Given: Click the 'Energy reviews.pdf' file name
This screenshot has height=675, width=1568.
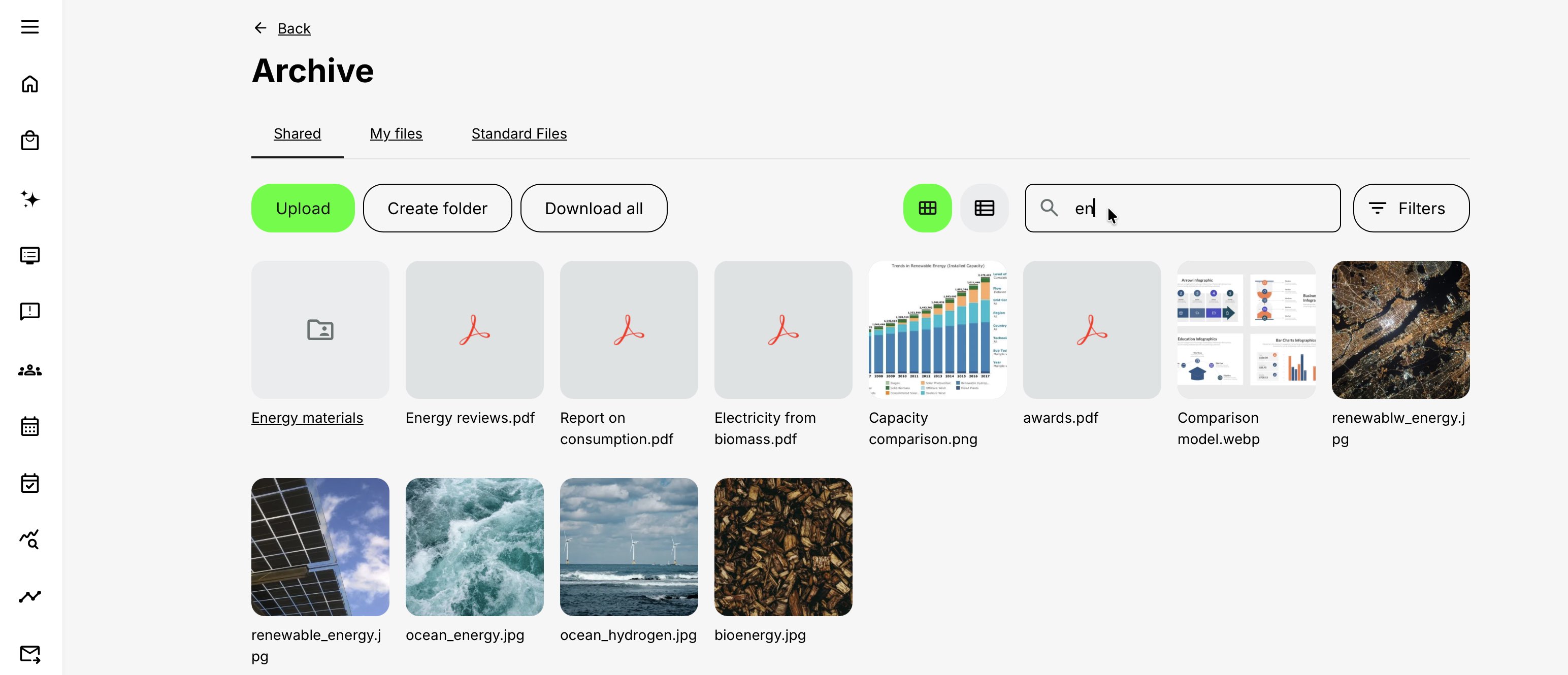Looking at the screenshot, I should point(470,418).
